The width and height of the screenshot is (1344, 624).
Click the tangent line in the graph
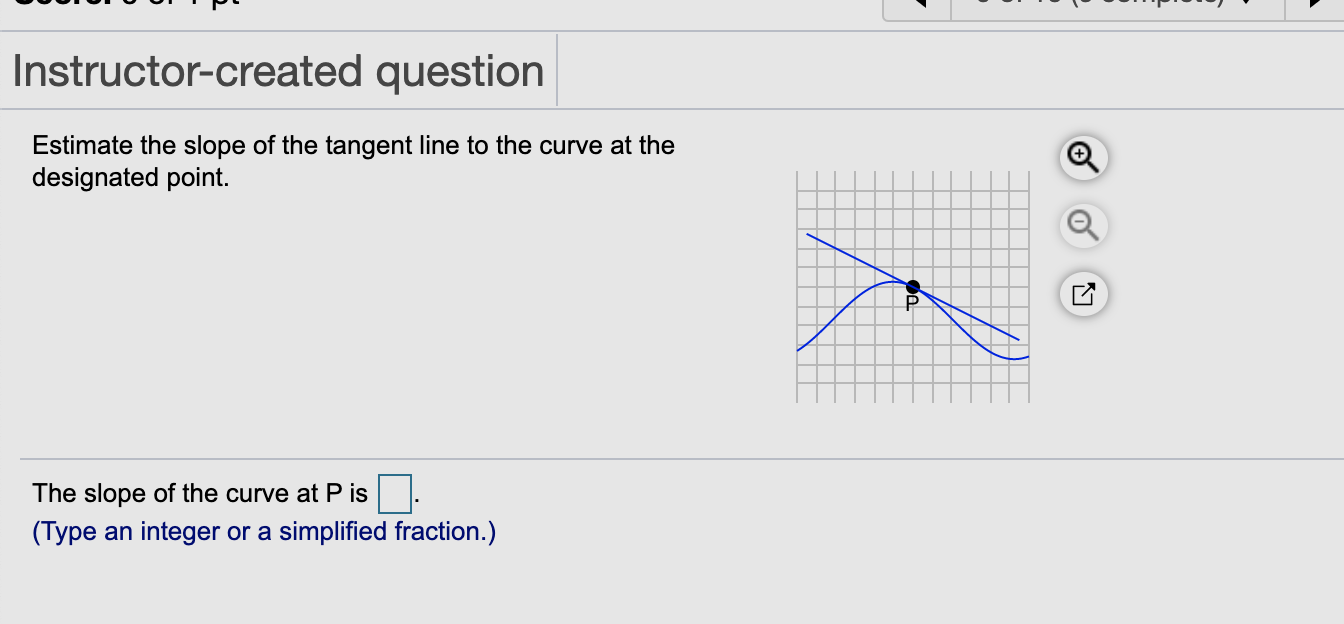(840, 250)
